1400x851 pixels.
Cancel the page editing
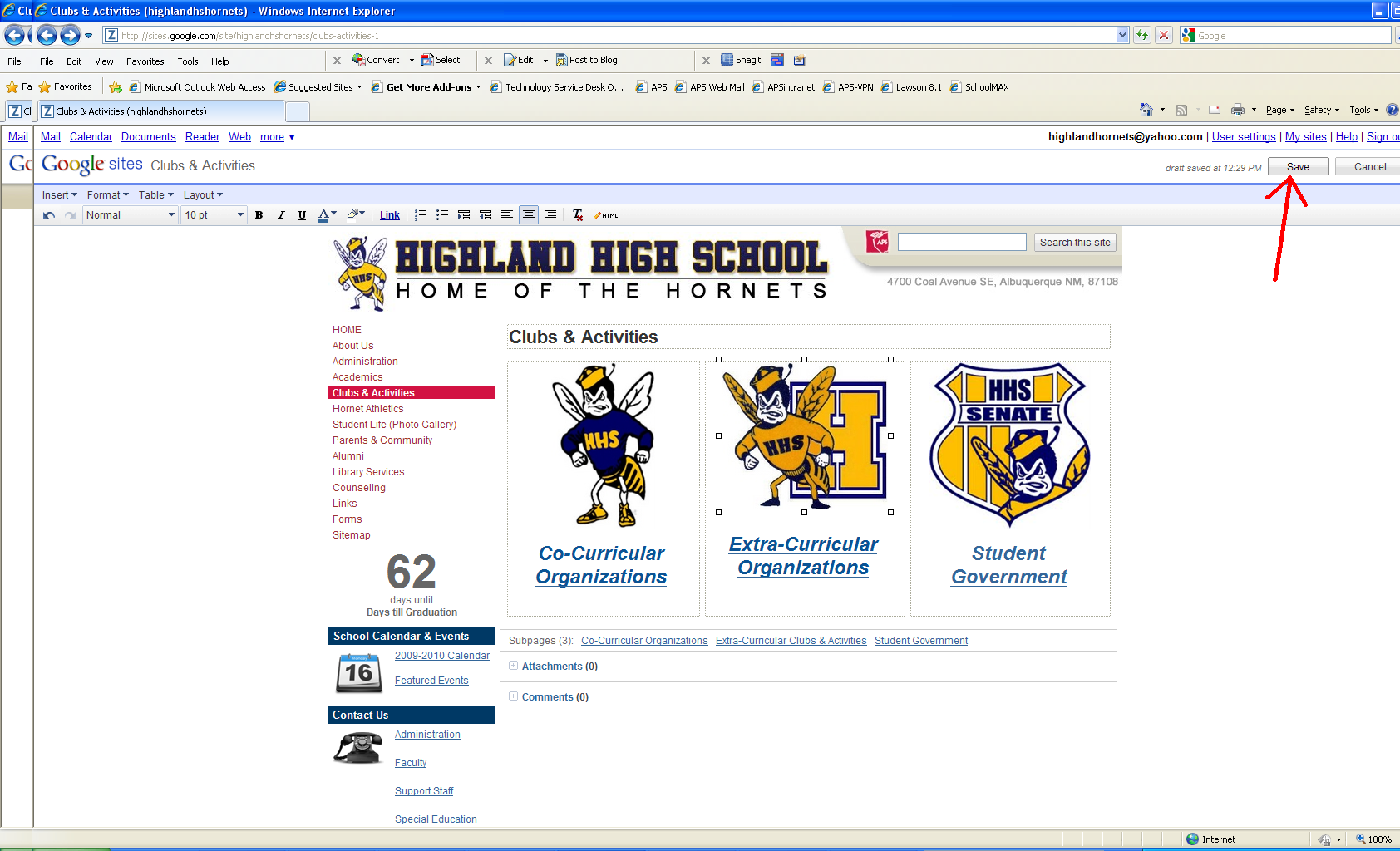[1369, 167]
